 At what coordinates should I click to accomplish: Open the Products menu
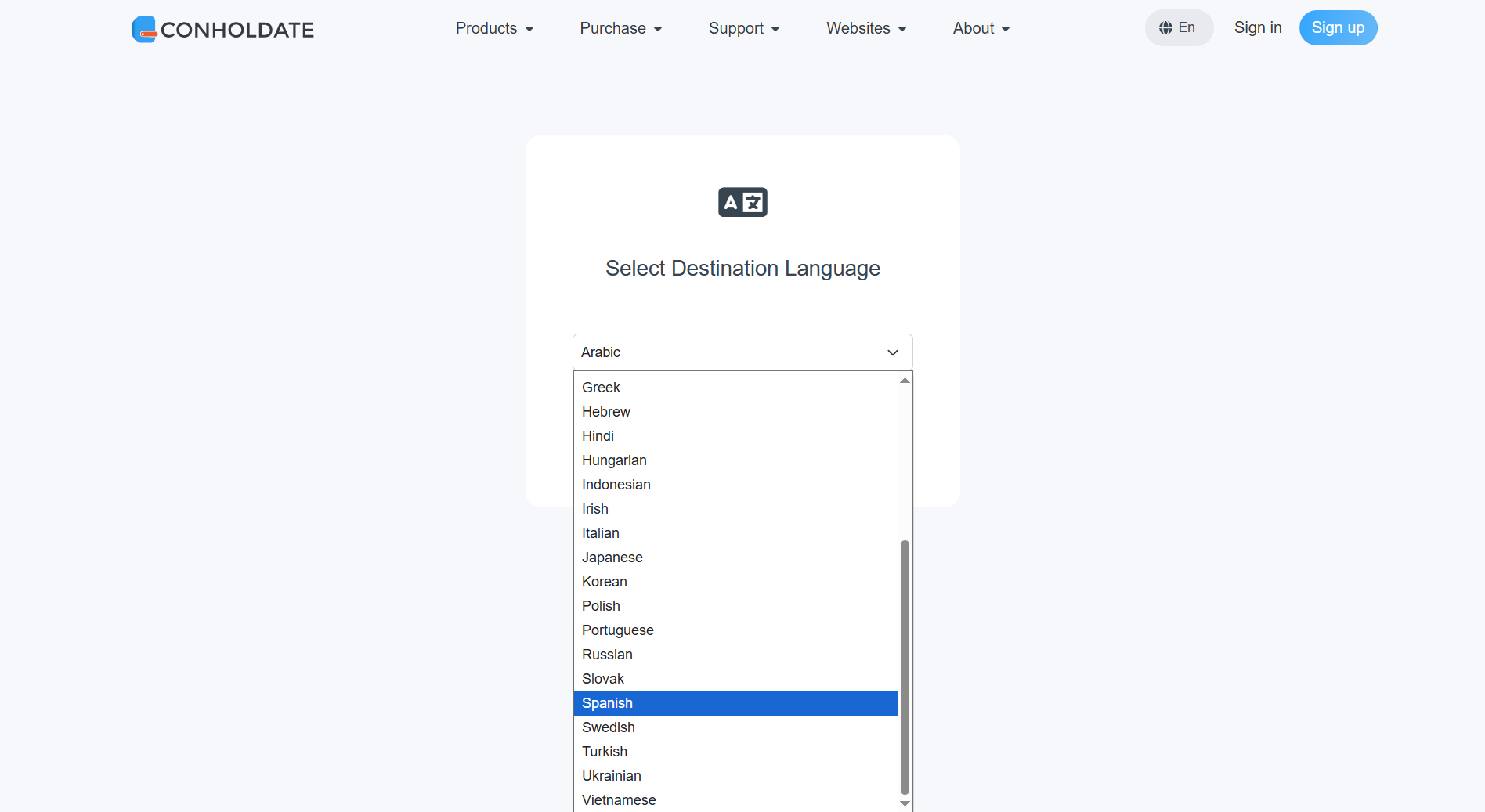click(x=494, y=28)
